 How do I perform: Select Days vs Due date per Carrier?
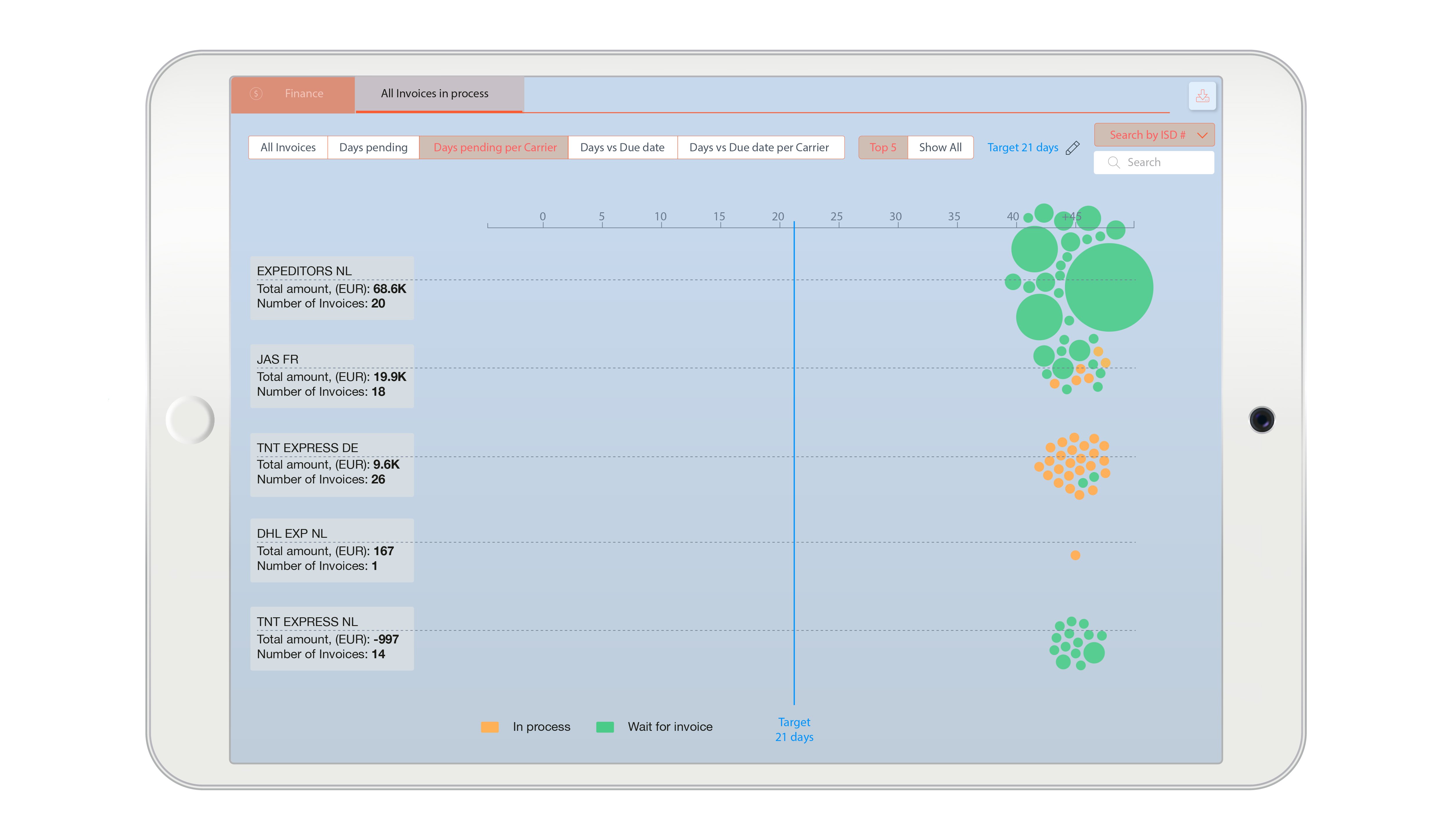coord(759,148)
